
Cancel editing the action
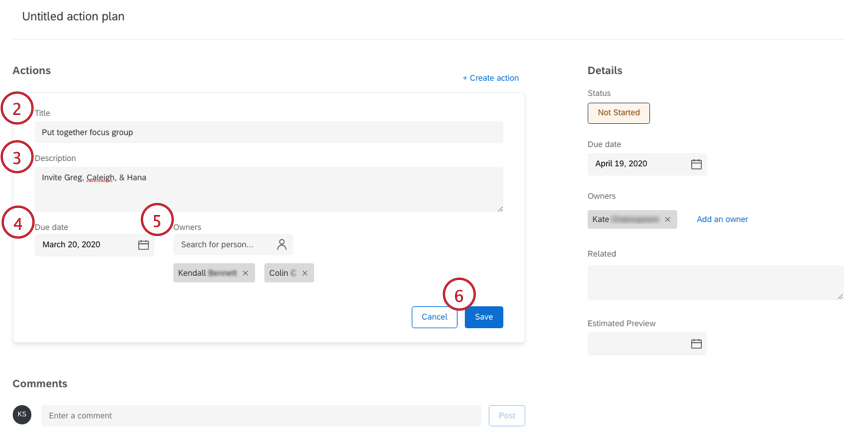[434, 317]
